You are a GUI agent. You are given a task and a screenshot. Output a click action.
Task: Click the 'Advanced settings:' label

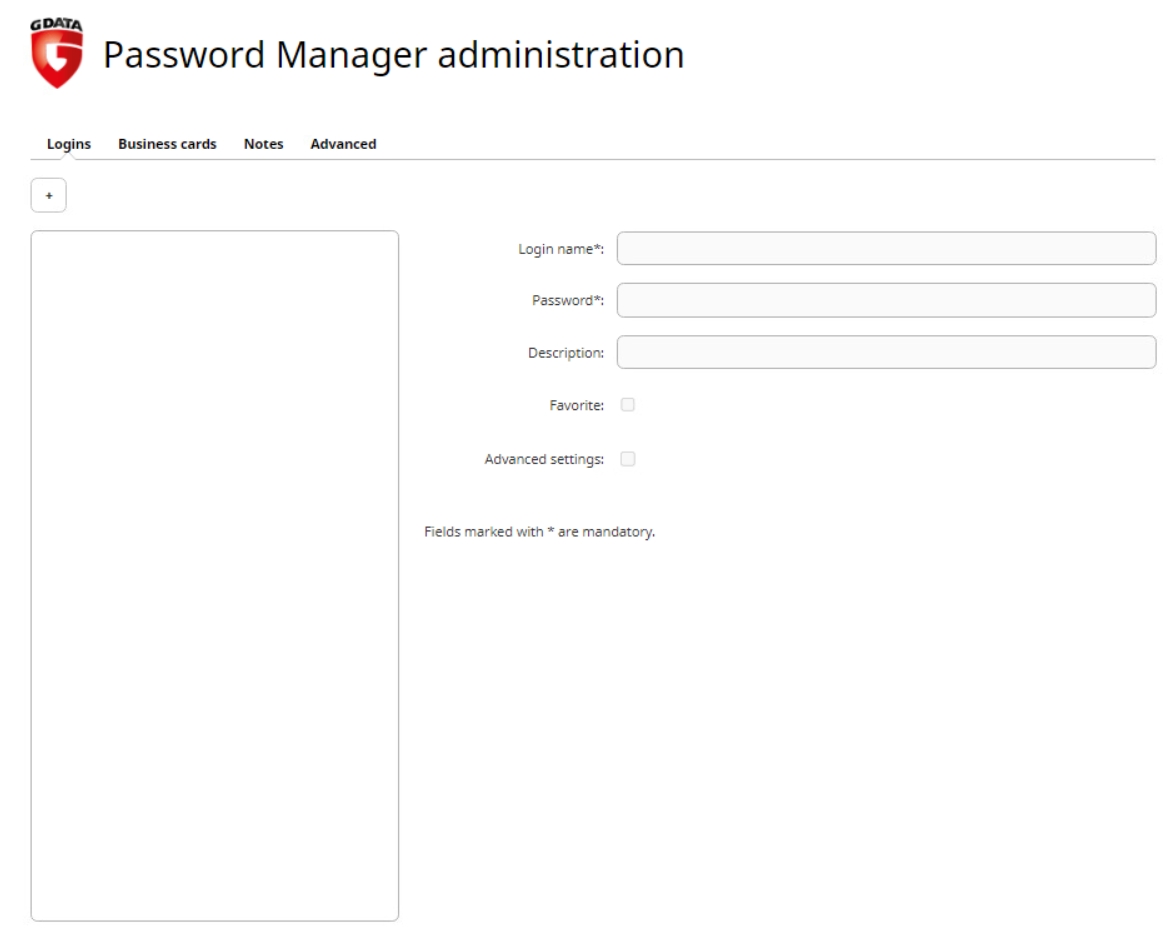tap(544, 459)
